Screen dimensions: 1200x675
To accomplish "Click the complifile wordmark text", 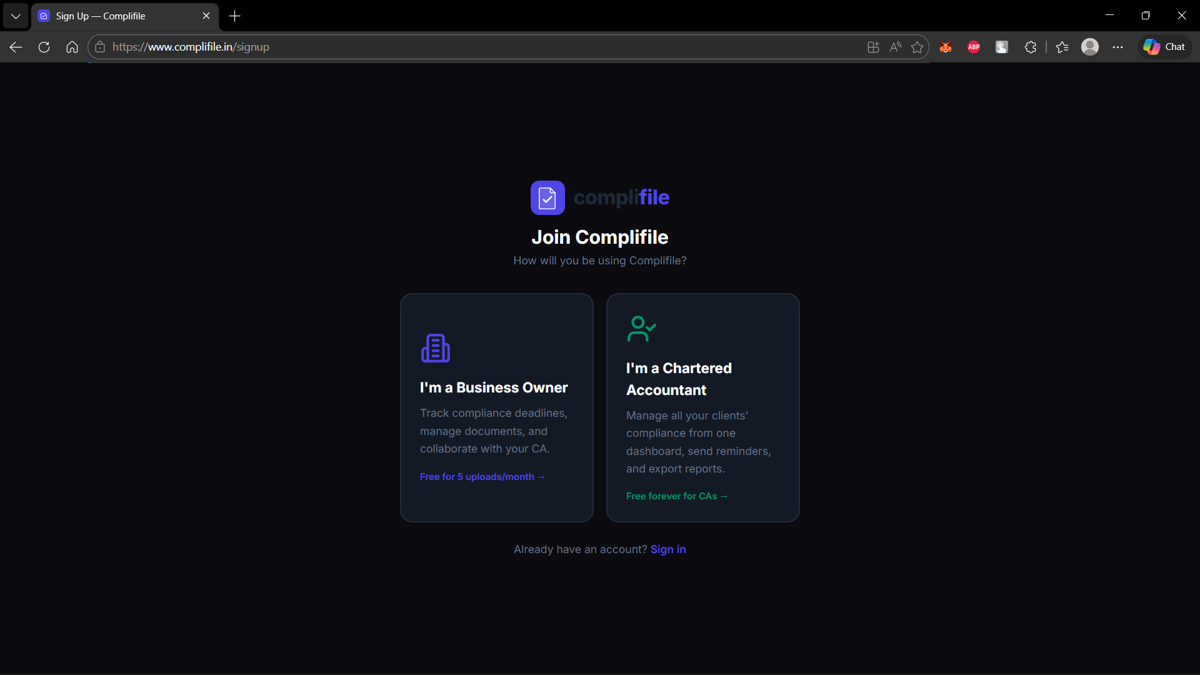I will point(621,198).
